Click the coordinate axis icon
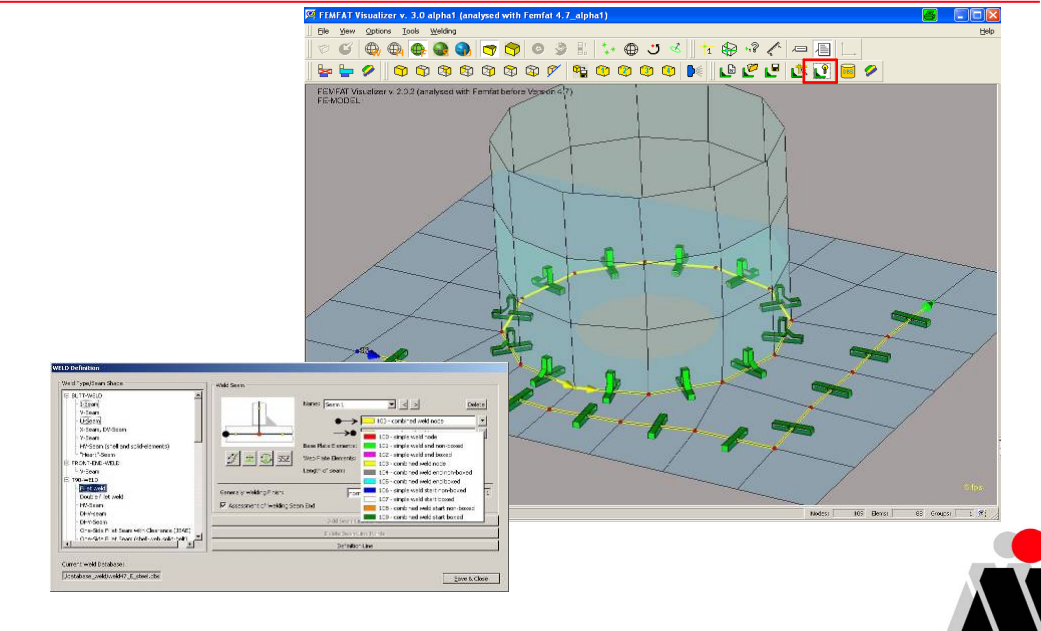 [848, 49]
